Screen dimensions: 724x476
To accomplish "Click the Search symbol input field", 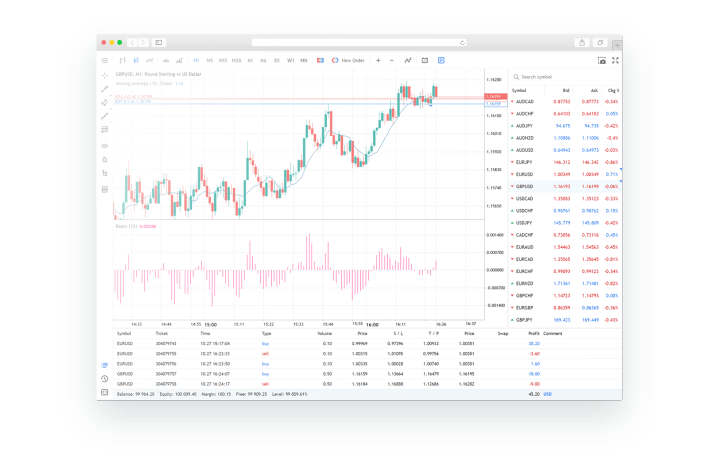I will [x=560, y=76].
